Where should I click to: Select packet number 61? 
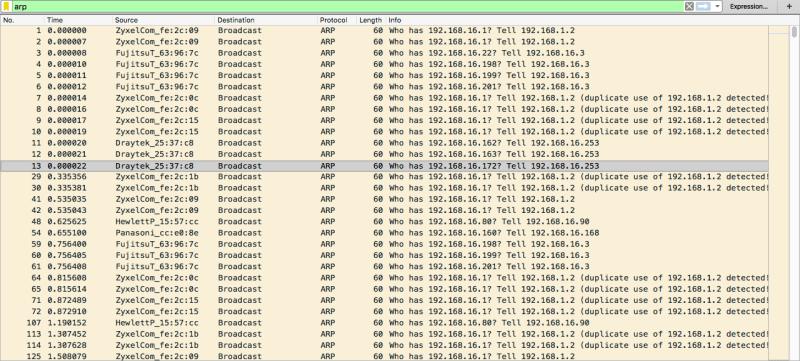(384, 267)
